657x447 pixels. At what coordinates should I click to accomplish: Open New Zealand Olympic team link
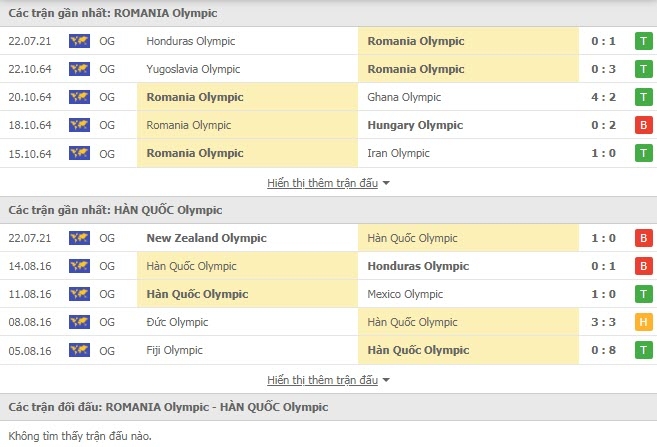click(x=207, y=238)
